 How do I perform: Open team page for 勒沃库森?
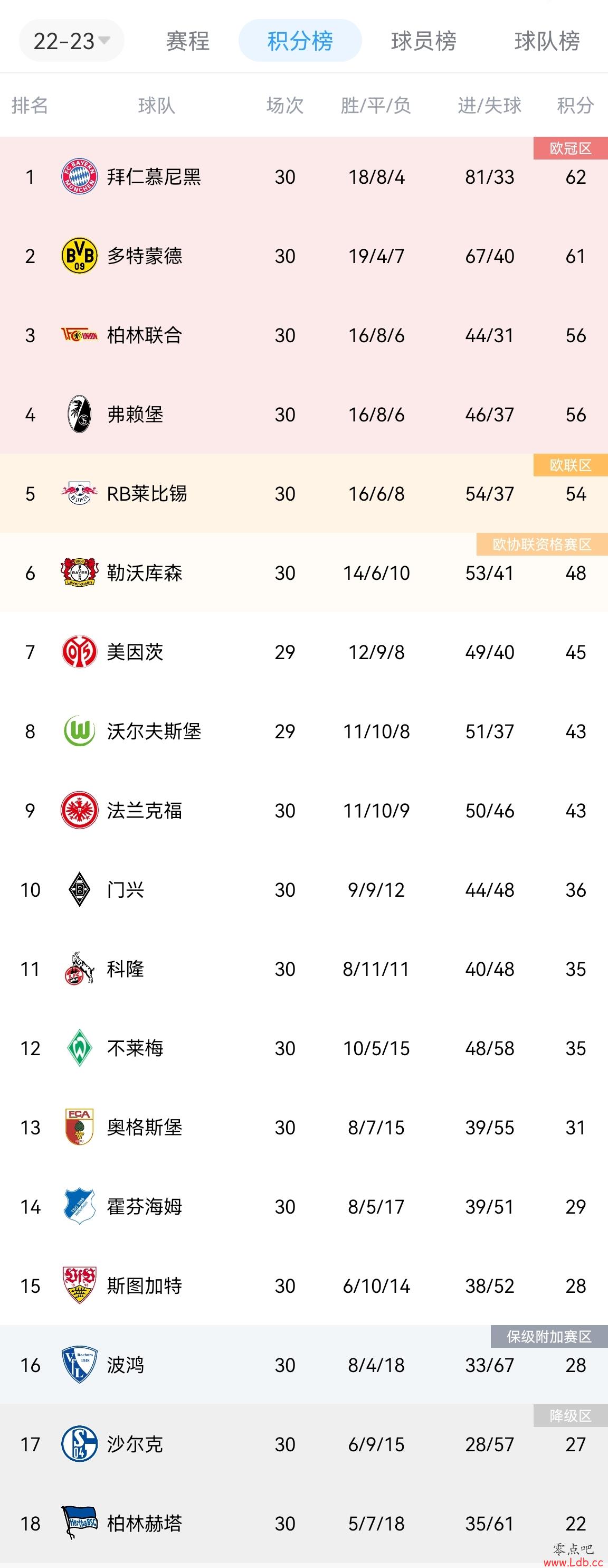145,573
